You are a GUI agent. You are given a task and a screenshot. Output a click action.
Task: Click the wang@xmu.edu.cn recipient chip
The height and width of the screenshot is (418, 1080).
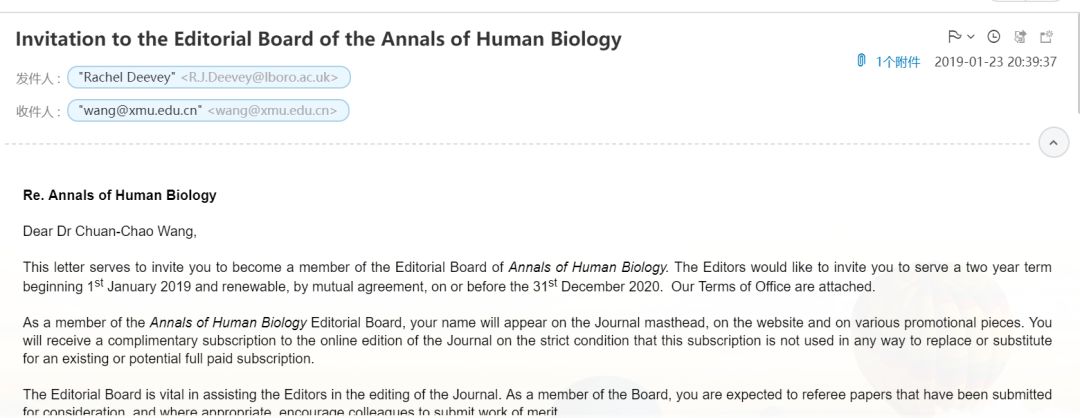click(x=208, y=110)
